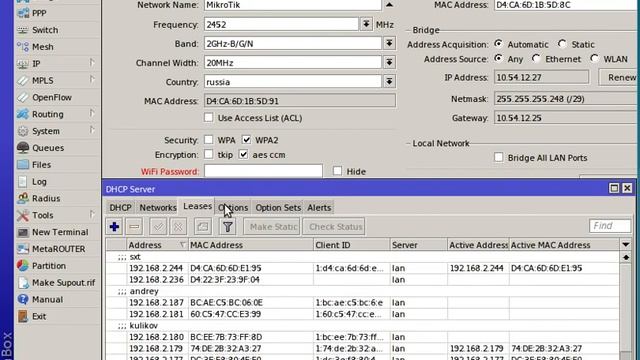Click the Make Static button
The width and height of the screenshot is (640, 360).
point(272,227)
